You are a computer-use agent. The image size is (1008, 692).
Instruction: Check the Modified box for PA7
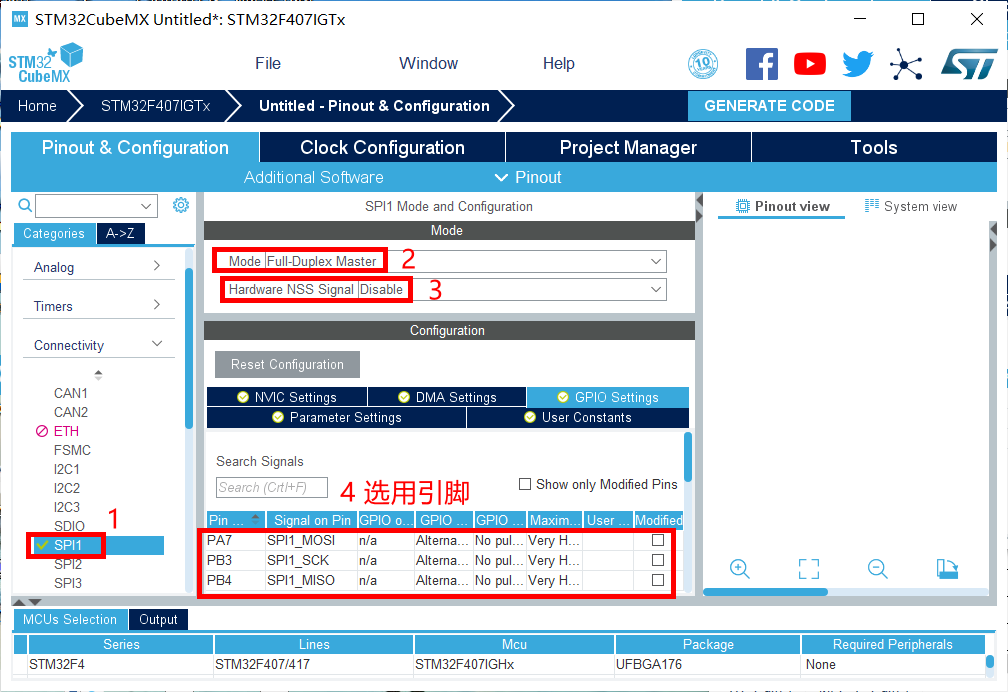pos(658,540)
